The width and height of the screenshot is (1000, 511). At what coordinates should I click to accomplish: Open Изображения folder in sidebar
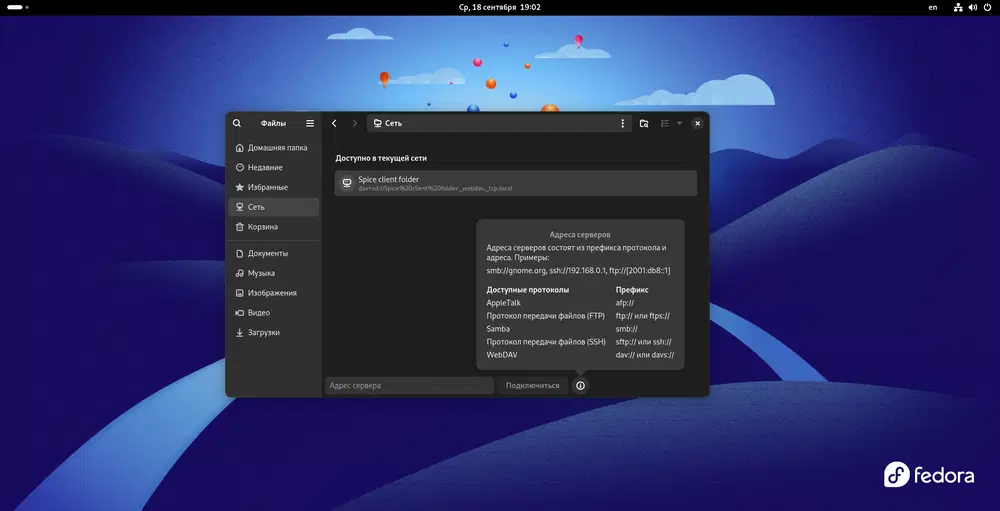coord(274,293)
